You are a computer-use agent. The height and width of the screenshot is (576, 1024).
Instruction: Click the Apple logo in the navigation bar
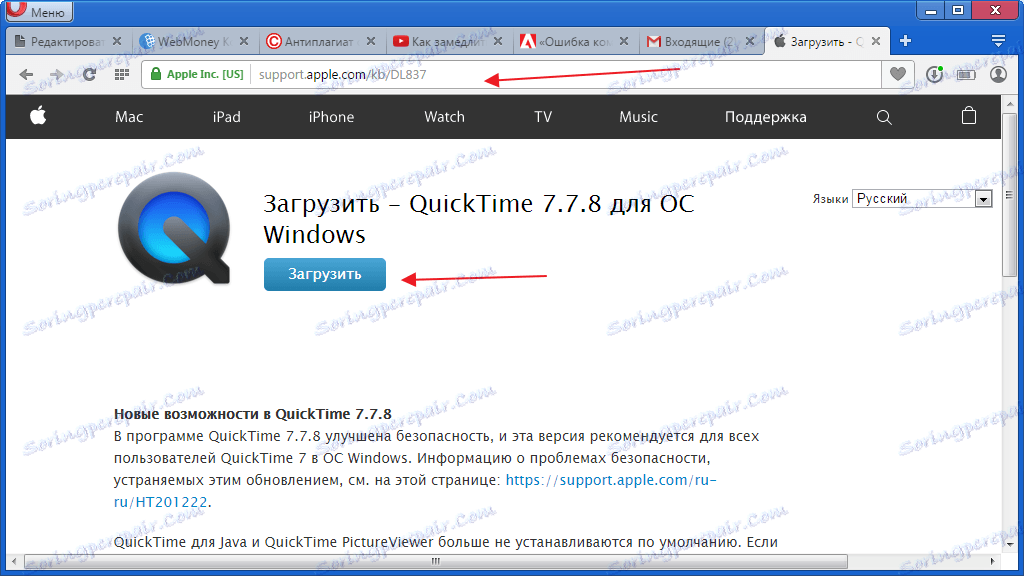tap(38, 116)
